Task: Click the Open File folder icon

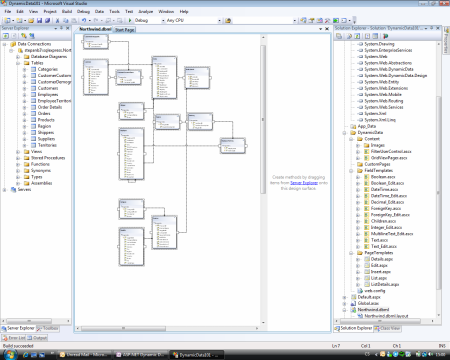Action: [31, 20]
